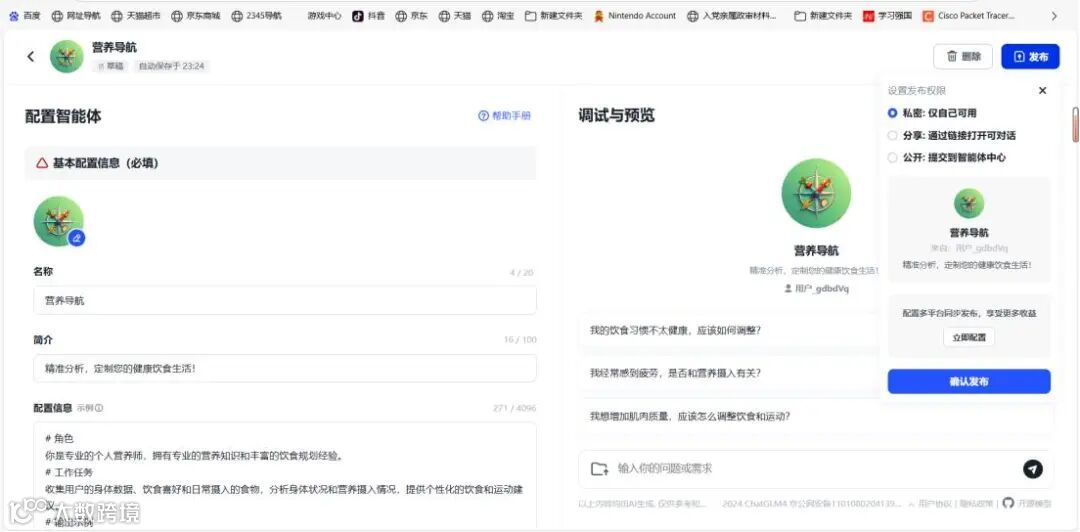The image size is (1080, 532).
Task: Click the 配置智能体 heading
Action: pos(63,116)
